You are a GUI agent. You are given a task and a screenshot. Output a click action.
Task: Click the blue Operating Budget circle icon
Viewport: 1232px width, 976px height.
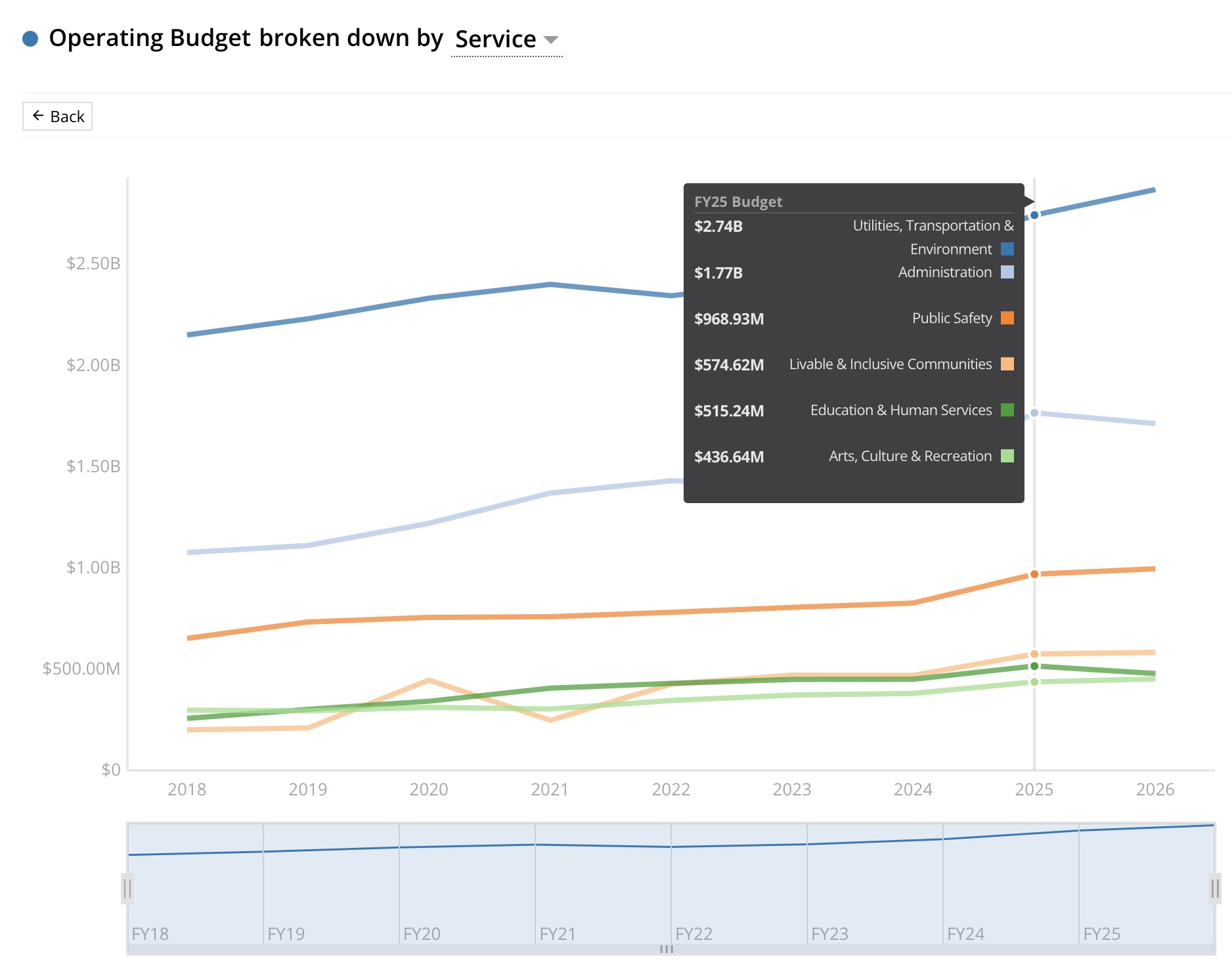point(30,39)
